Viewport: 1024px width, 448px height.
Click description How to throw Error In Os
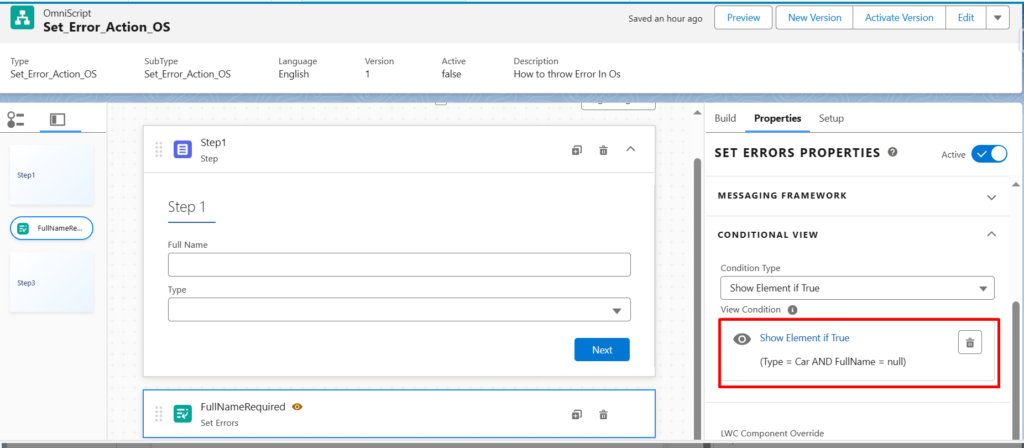(567, 74)
